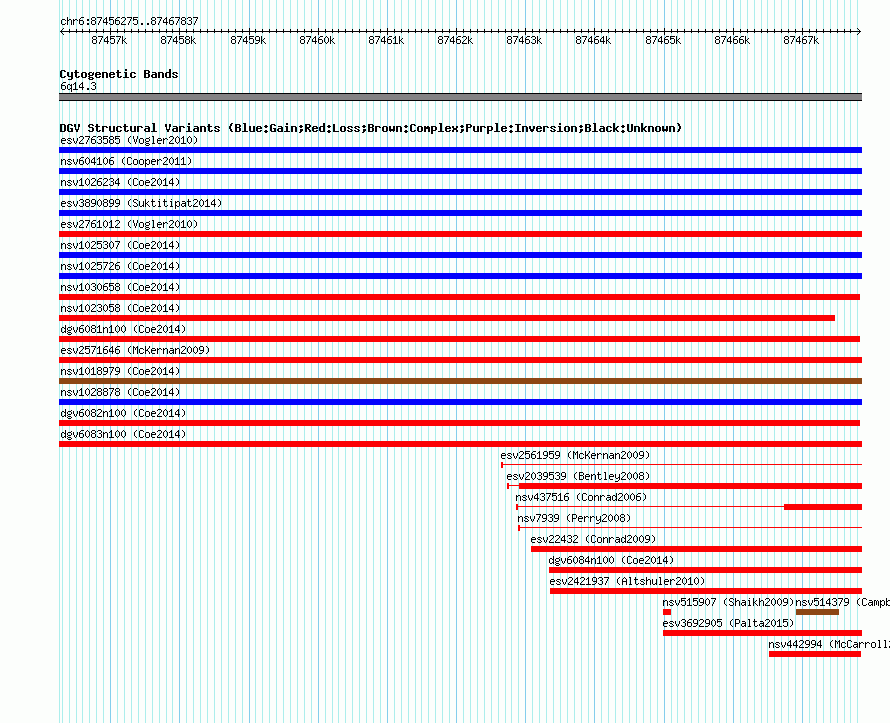Select the nsv514379 variant label
The width and height of the screenshot is (890, 723).
842,602
